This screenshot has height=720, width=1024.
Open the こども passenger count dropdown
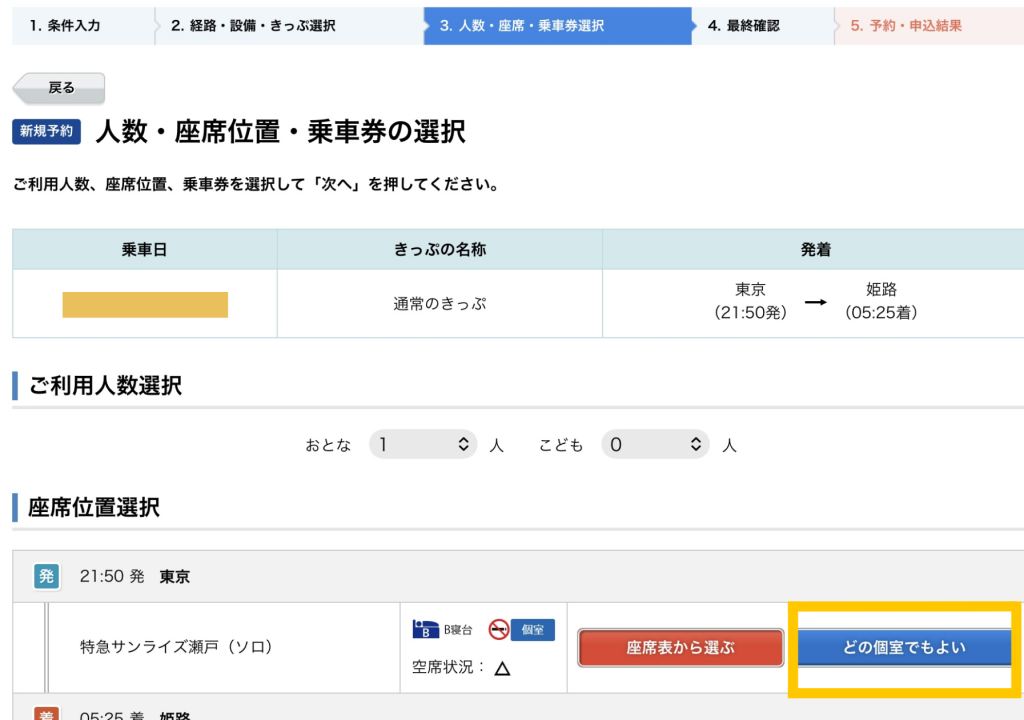coord(655,444)
